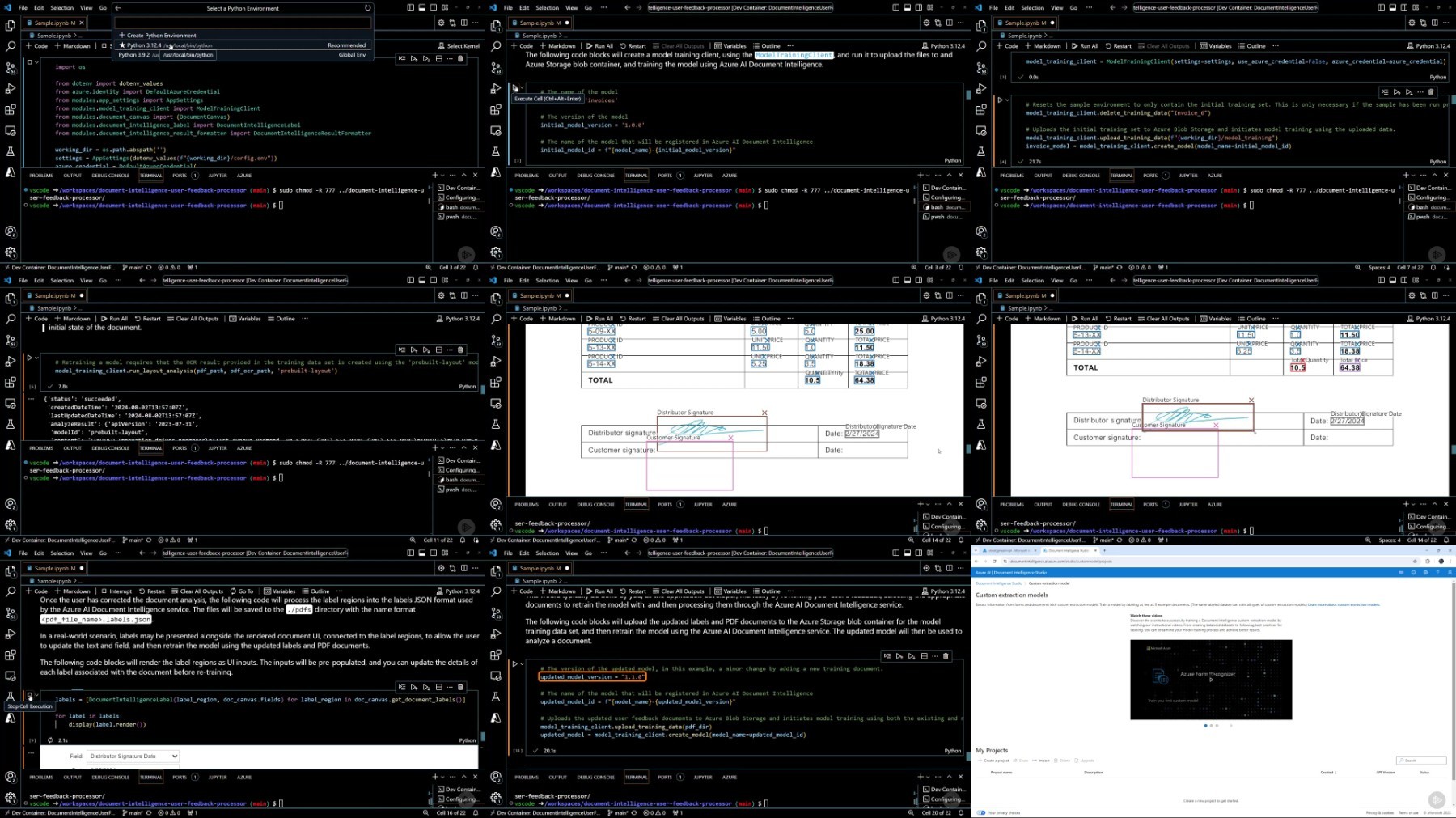Click the Python environment picker search box
Image resolution: width=1456 pixels, height=818 pixels.
[x=243, y=23]
